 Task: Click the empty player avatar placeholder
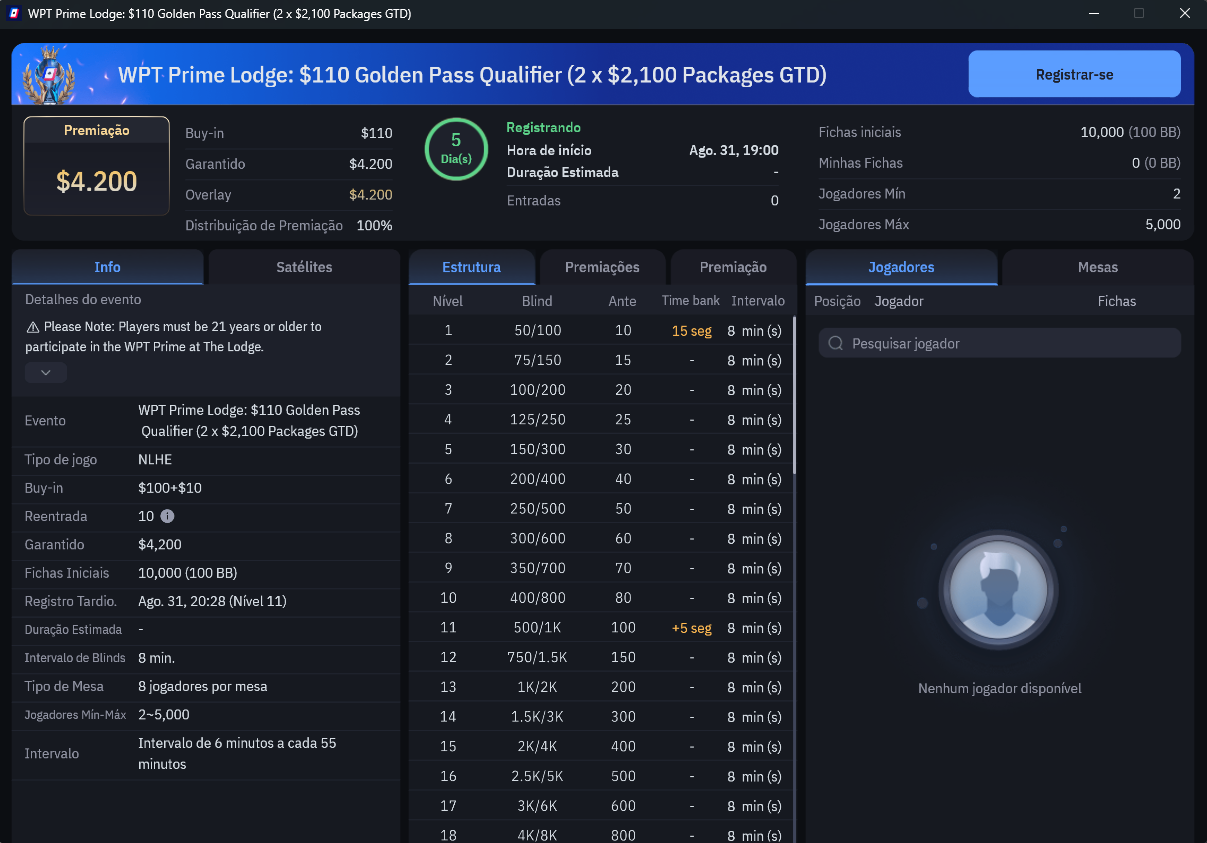(x=999, y=589)
